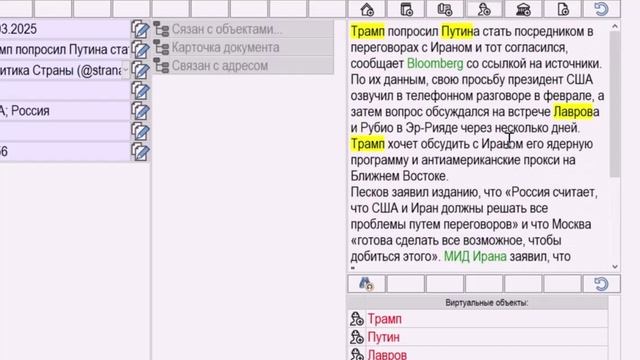Image resolution: width=640 pixels, height=360 pixels.
Task: Click the binoculars search refresh icon
Action: coord(366,283)
